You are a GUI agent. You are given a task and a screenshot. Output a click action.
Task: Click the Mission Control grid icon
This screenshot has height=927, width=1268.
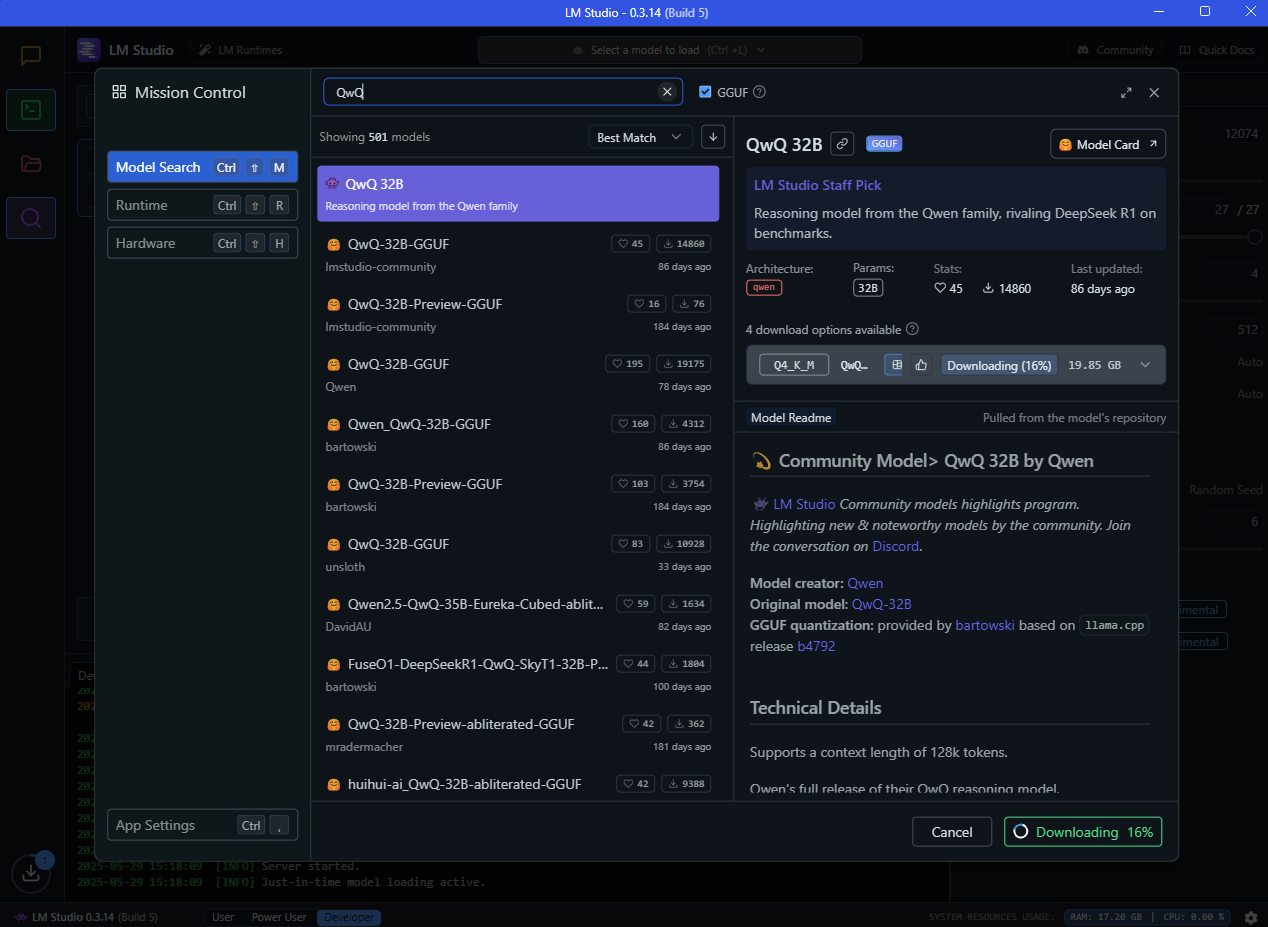pyautogui.click(x=119, y=92)
